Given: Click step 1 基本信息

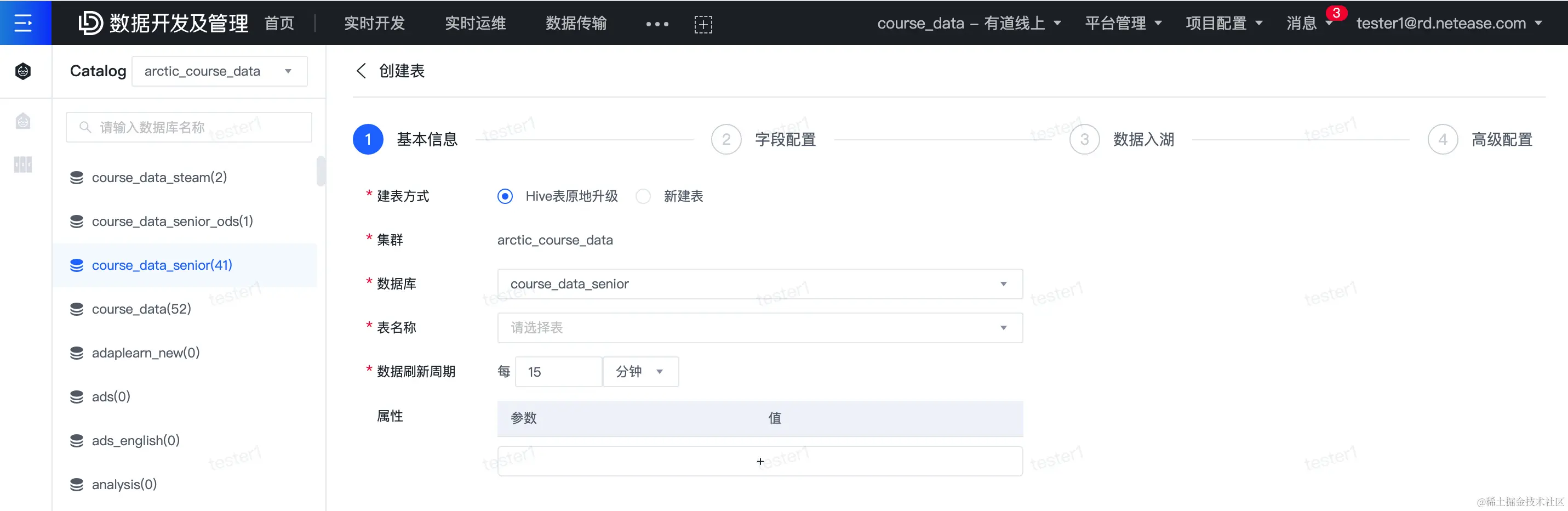Looking at the screenshot, I should click(405, 139).
